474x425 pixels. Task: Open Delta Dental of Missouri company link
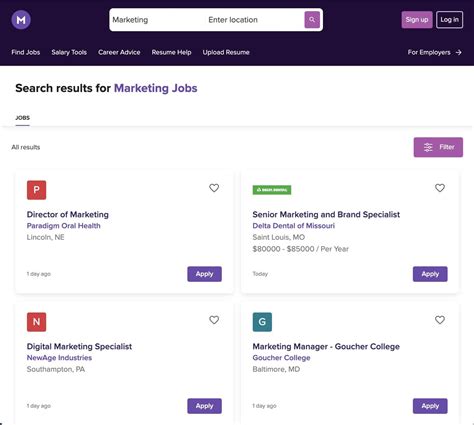[x=294, y=226]
